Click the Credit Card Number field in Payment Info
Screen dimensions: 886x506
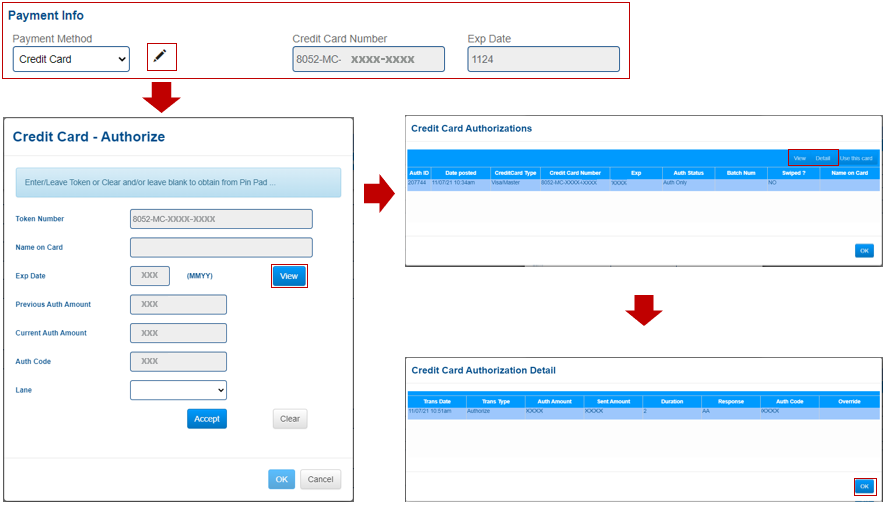coord(368,59)
